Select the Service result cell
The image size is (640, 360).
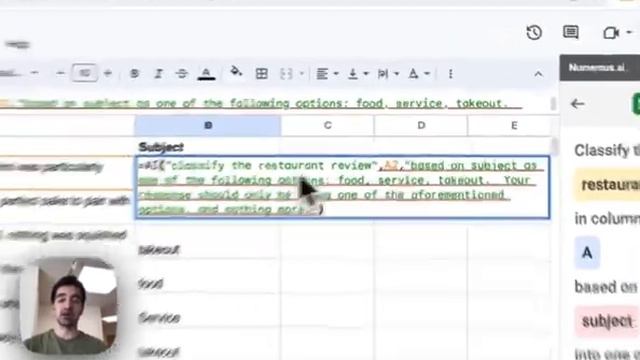(208, 318)
